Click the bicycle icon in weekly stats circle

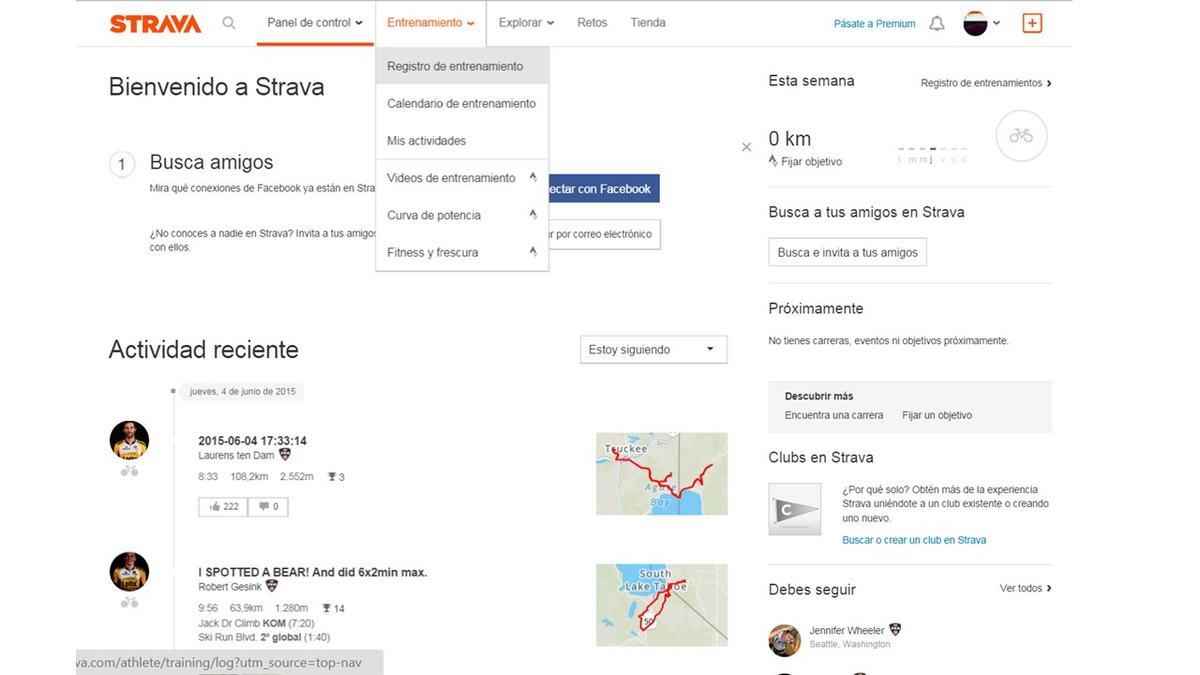point(1021,136)
